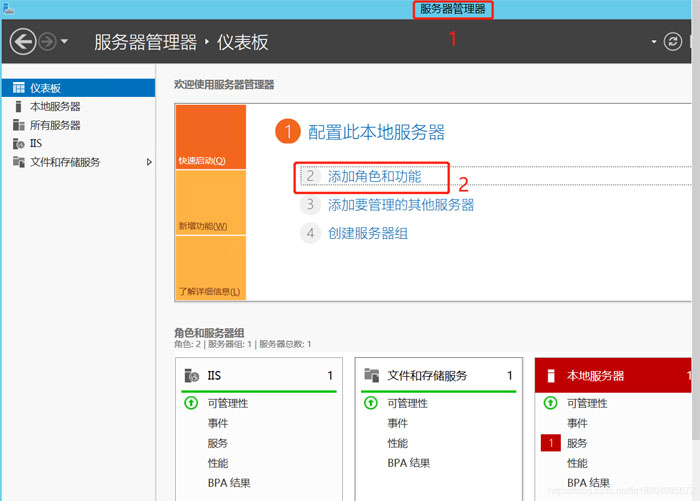Open the dropdown arrow left of refresh

[x=654, y=42]
